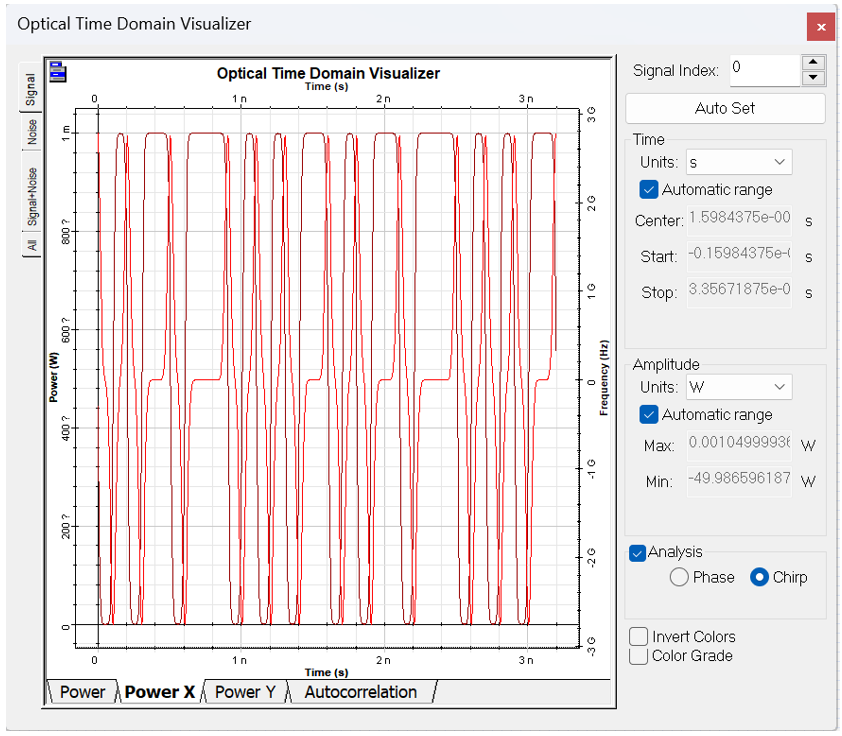Image resolution: width=842 pixels, height=736 pixels.
Task: Open the Time Units dropdown
Action: click(x=739, y=162)
